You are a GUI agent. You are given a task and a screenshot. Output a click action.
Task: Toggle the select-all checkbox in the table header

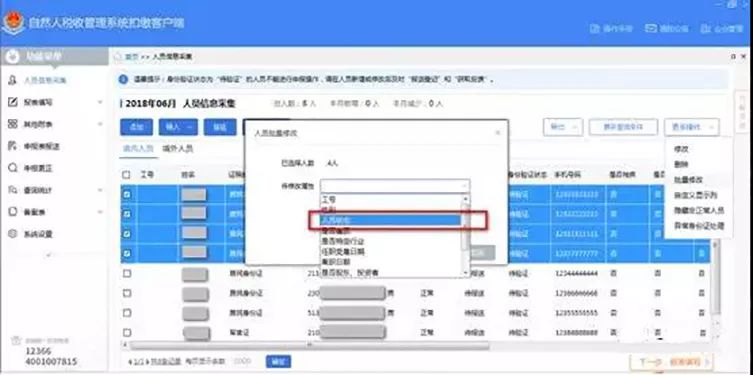126,175
